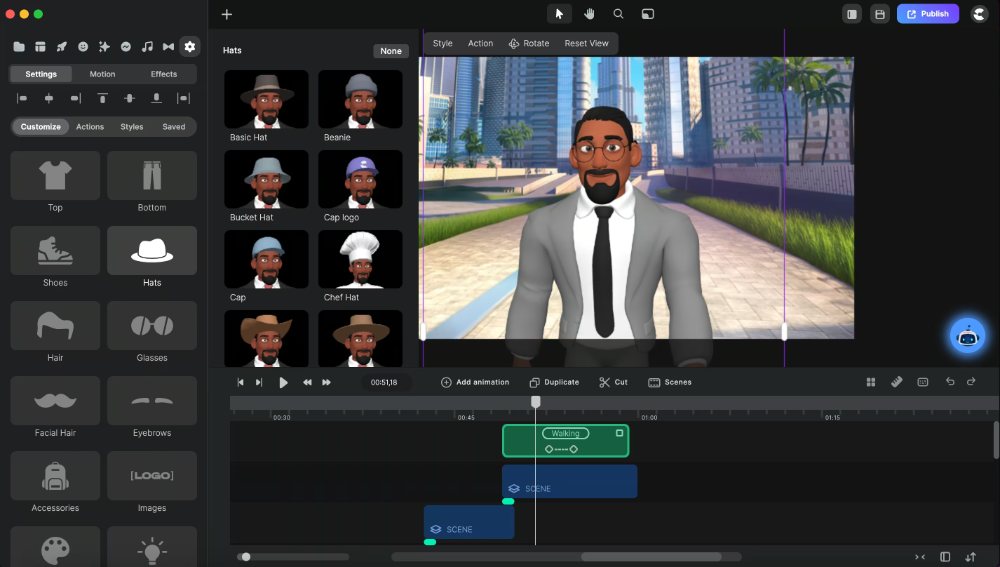Undo the last timeline action
1000x567 pixels.
tap(950, 381)
